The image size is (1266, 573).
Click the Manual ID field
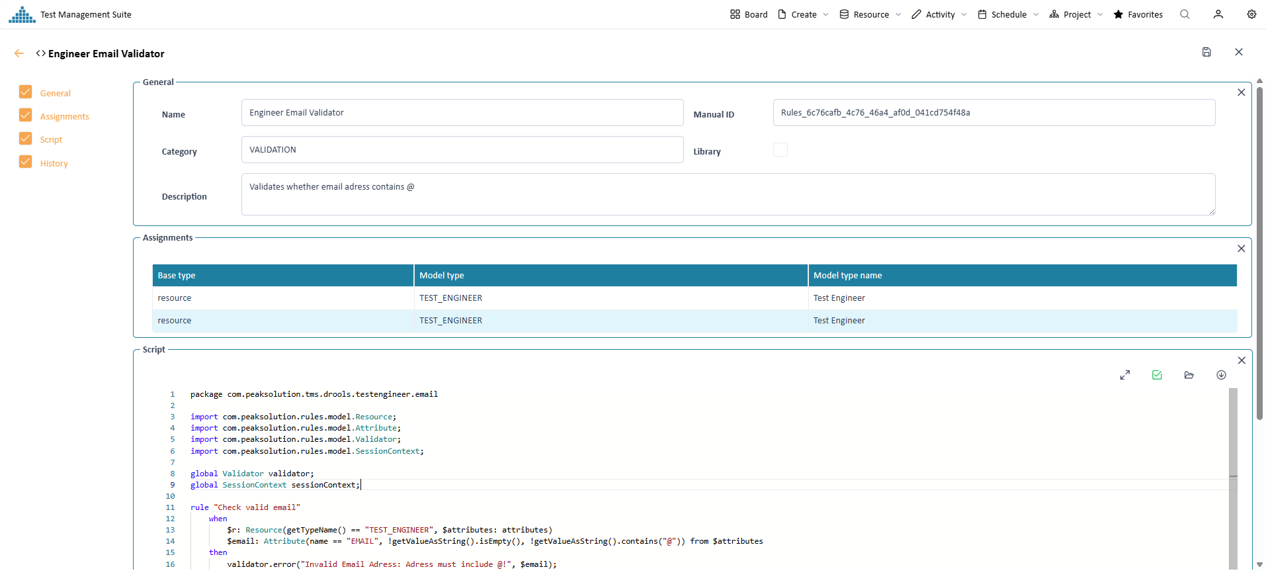[994, 112]
